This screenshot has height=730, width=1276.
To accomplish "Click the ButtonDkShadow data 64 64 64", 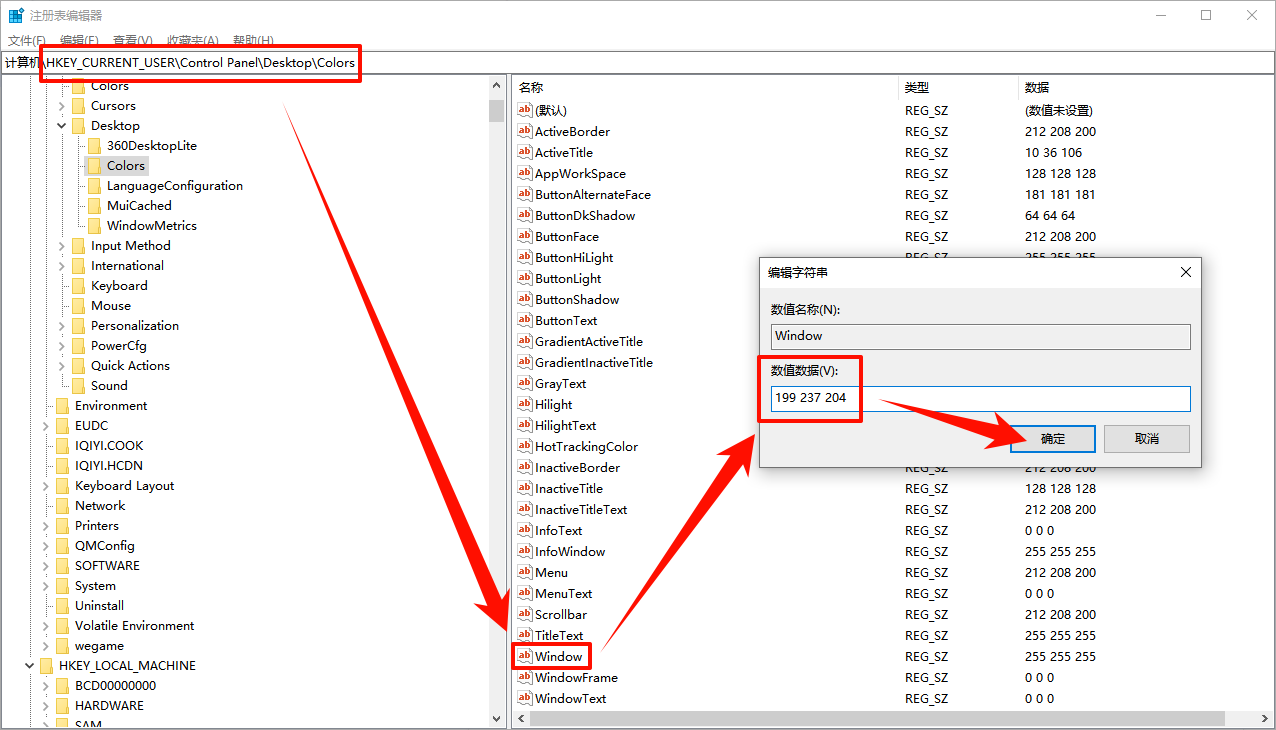I will [1050, 215].
